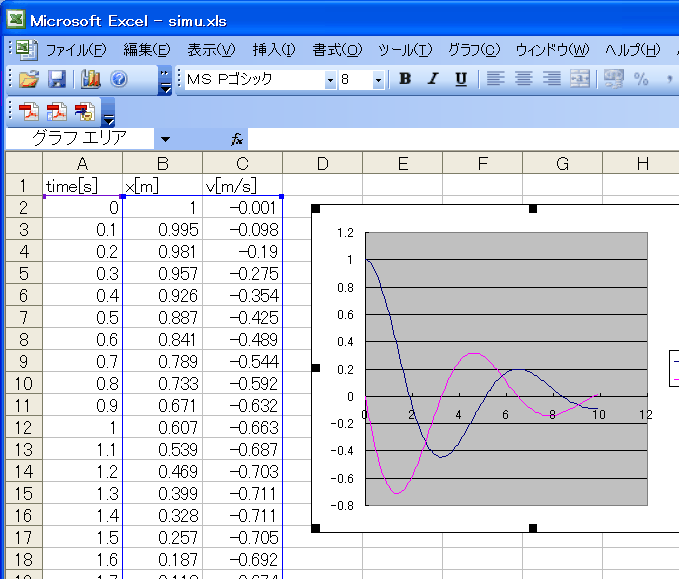Open the font name dropdown
The height and width of the screenshot is (579, 679).
[x=330, y=80]
